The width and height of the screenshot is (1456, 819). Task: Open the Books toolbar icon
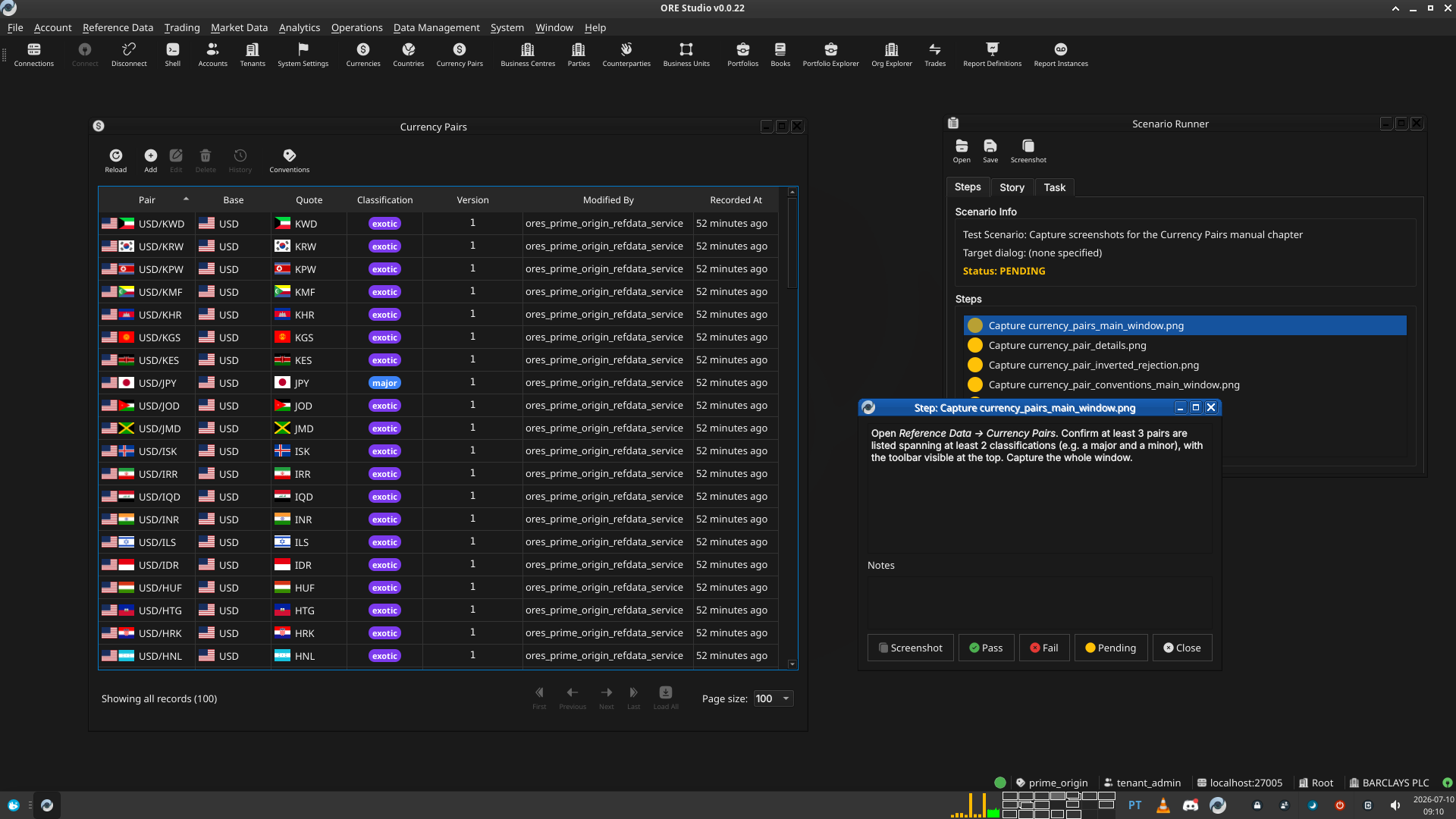pyautogui.click(x=780, y=55)
